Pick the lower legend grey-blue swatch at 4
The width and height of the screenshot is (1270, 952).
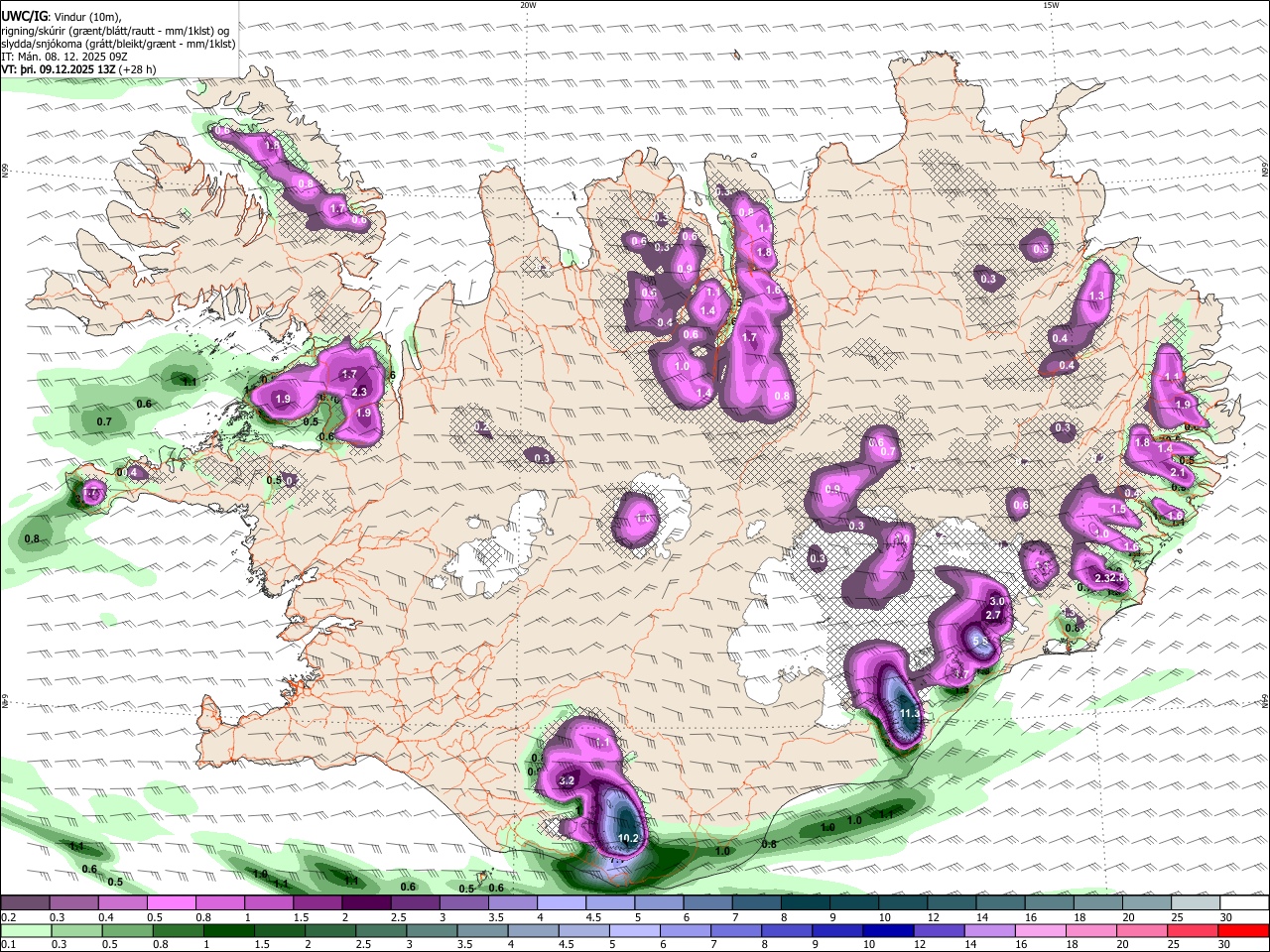tap(533, 930)
